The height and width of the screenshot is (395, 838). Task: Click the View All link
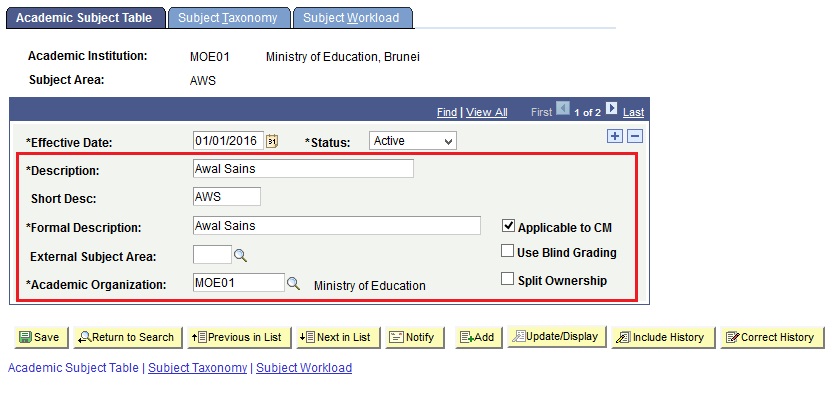486,112
